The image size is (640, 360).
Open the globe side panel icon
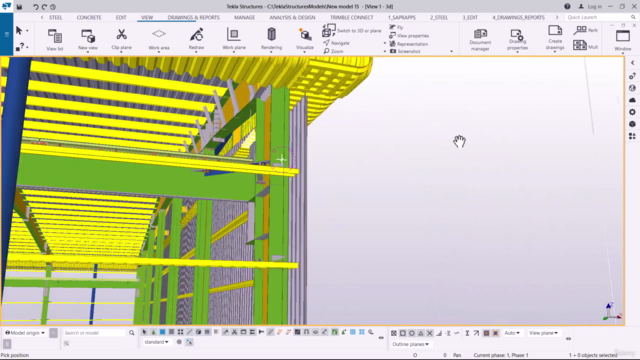click(632, 88)
